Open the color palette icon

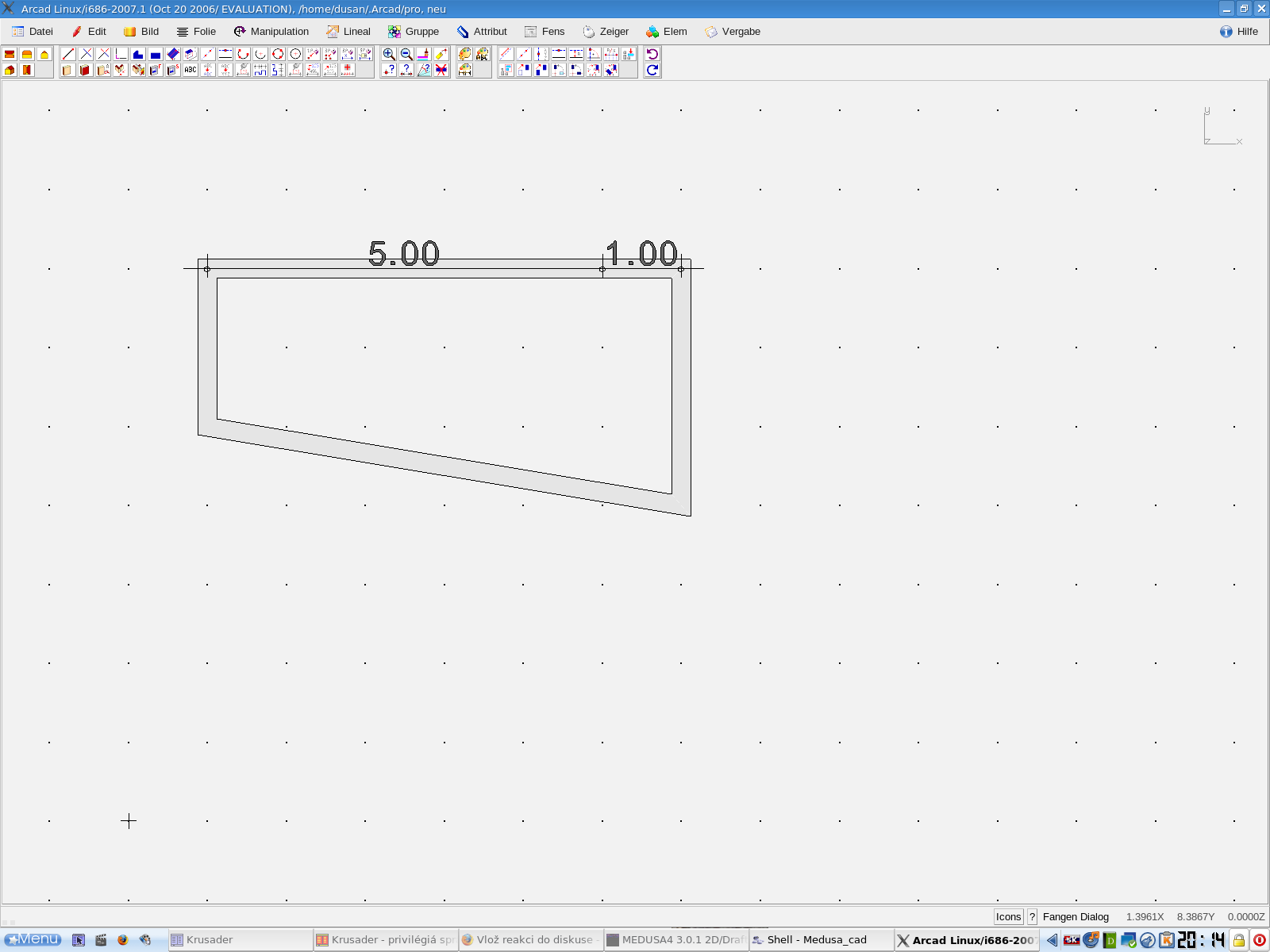(x=465, y=54)
